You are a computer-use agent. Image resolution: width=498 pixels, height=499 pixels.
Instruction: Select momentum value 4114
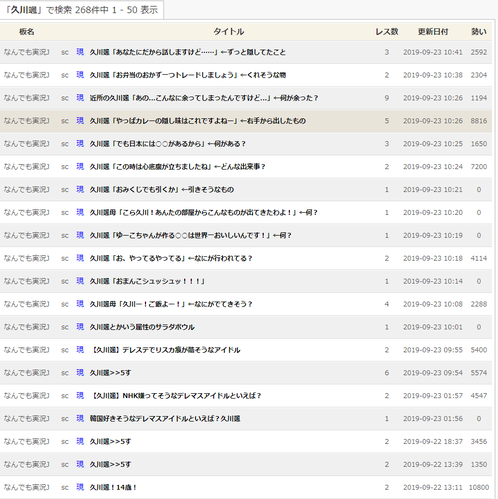479,258
